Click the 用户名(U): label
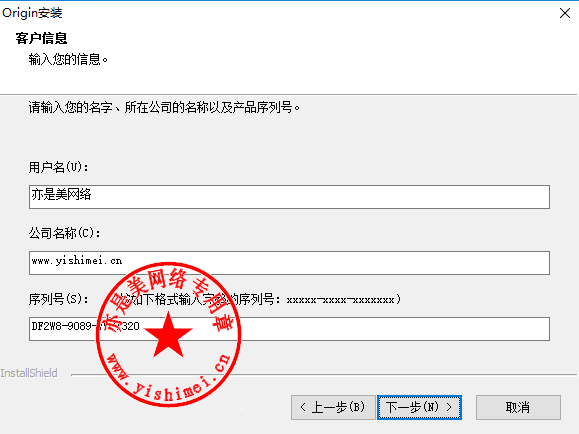The width and height of the screenshot is (579, 434). (x=59, y=167)
